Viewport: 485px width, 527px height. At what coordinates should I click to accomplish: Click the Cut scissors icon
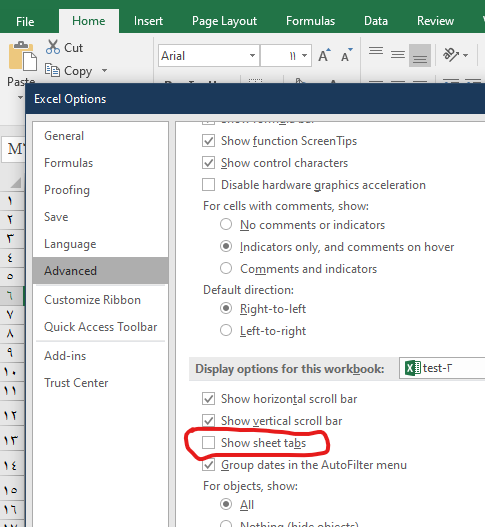point(53,47)
